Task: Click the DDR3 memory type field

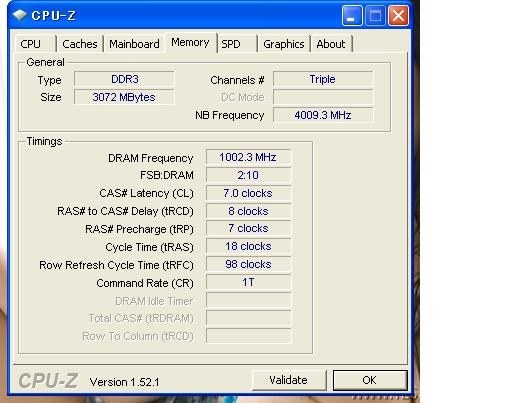Action: pyautogui.click(x=124, y=79)
